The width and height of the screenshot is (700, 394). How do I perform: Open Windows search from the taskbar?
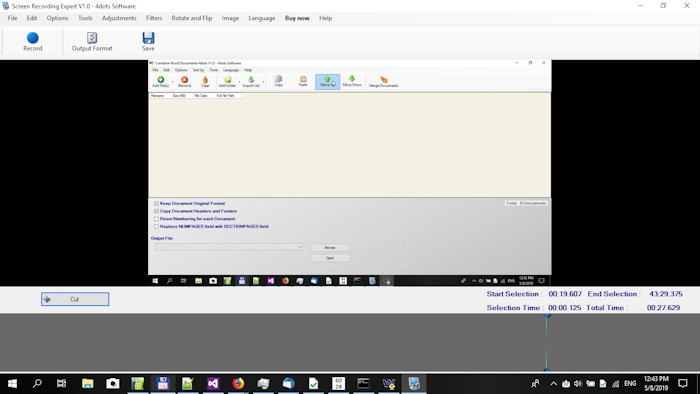click(x=37, y=383)
